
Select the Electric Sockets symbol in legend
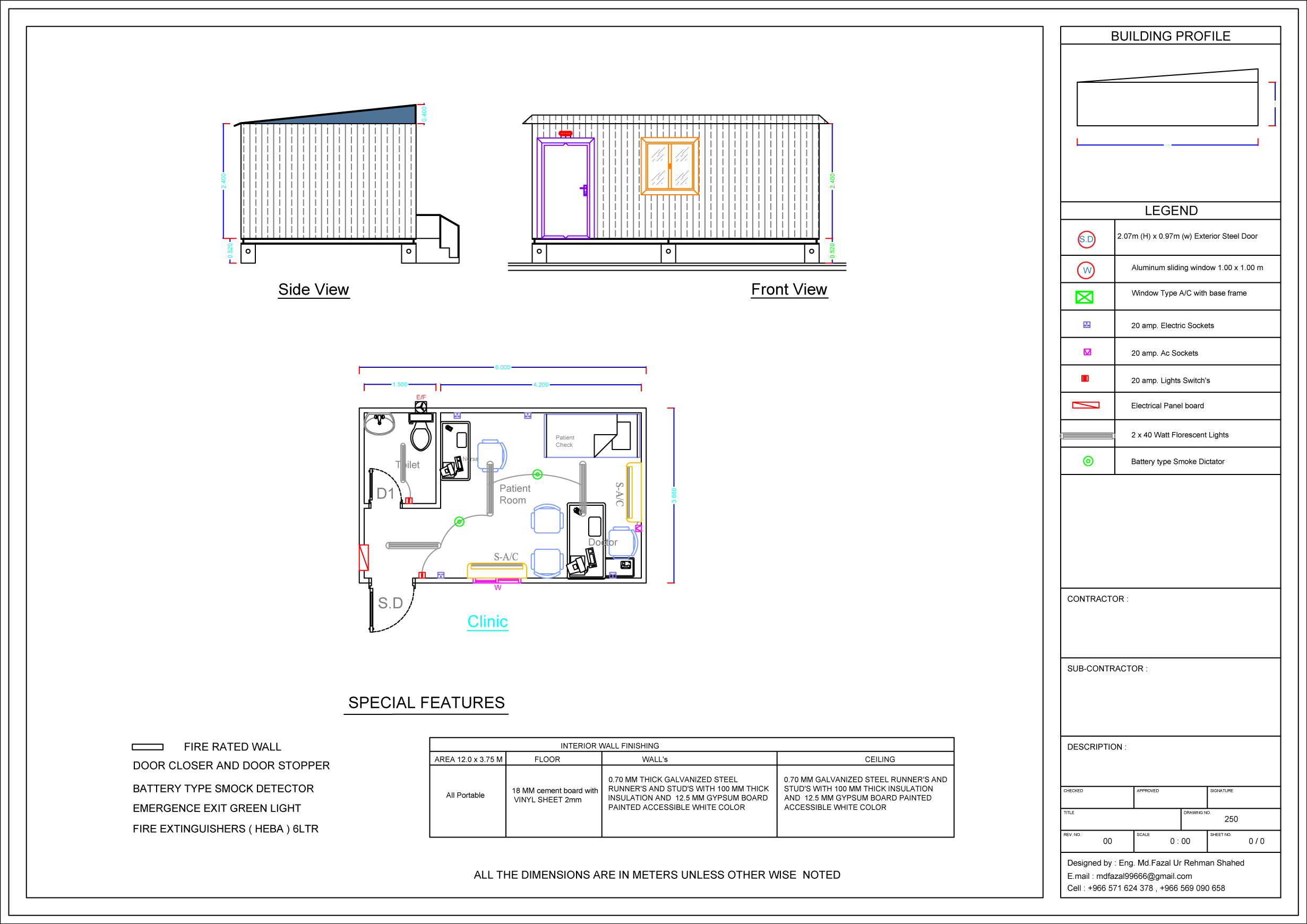pyautogui.click(x=1086, y=325)
